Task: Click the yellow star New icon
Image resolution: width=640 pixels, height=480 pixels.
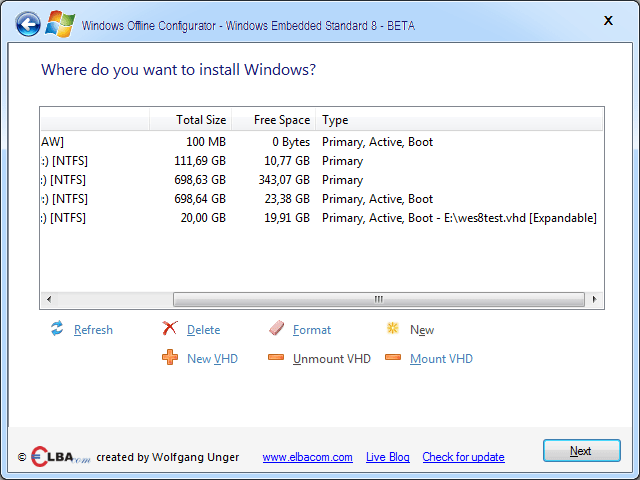Action: [393, 328]
